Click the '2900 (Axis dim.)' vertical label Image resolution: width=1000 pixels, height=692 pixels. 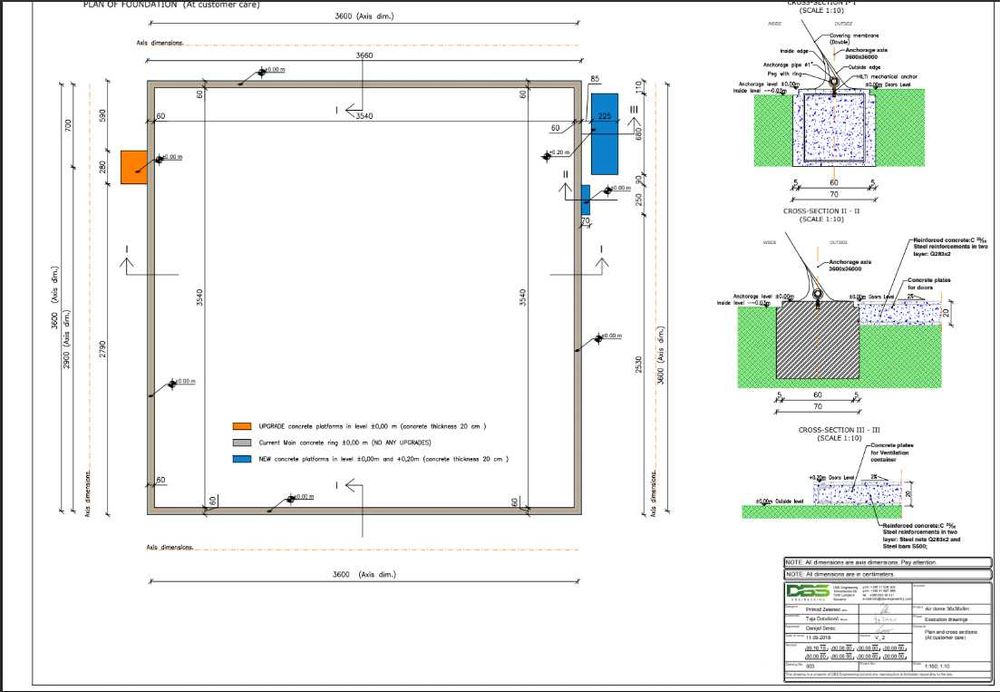[x=67, y=340]
